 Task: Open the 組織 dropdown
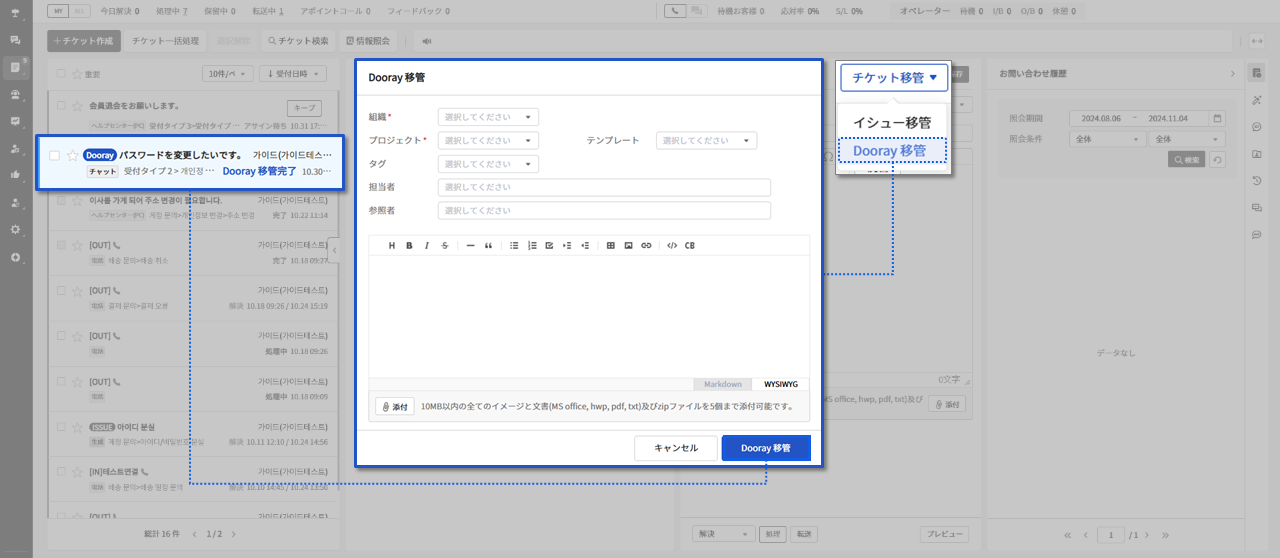tap(488, 117)
